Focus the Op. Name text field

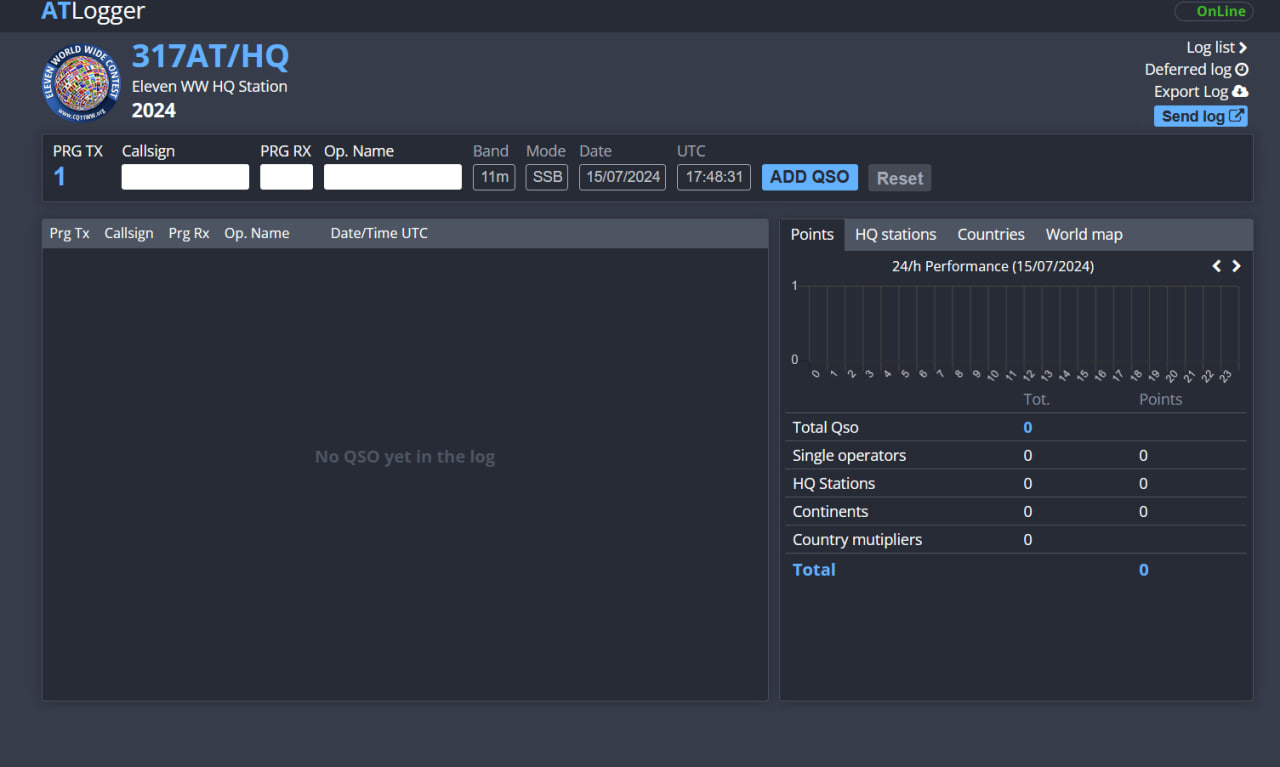point(392,177)
